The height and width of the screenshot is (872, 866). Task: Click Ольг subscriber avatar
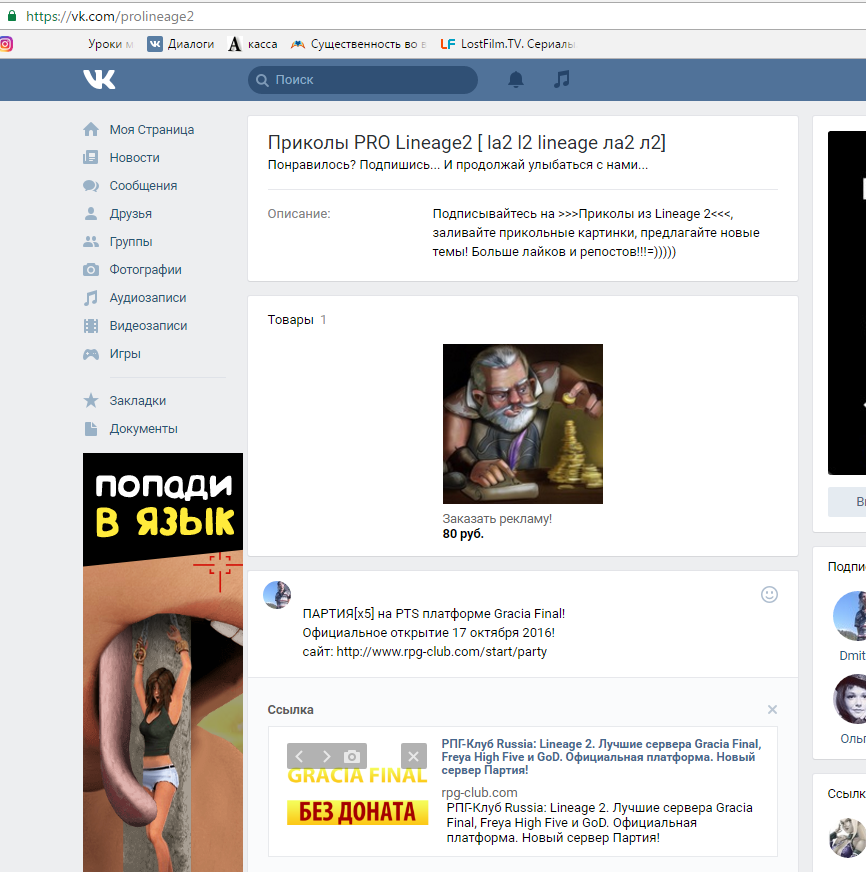849,699
